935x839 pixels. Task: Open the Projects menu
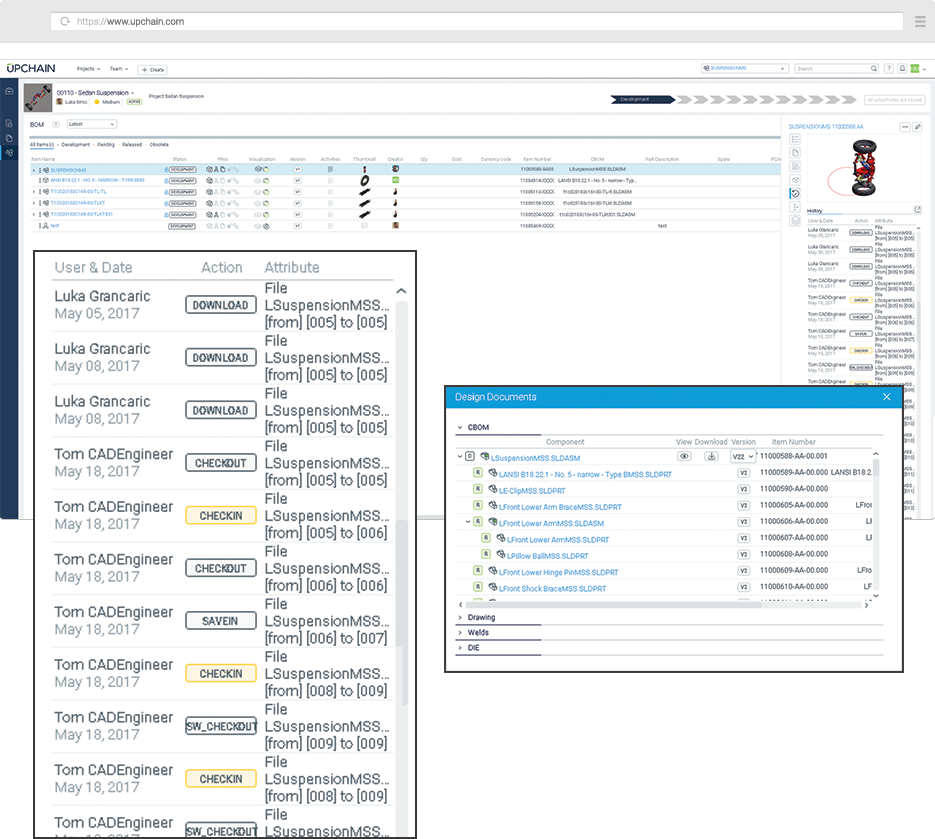[88, 69]
